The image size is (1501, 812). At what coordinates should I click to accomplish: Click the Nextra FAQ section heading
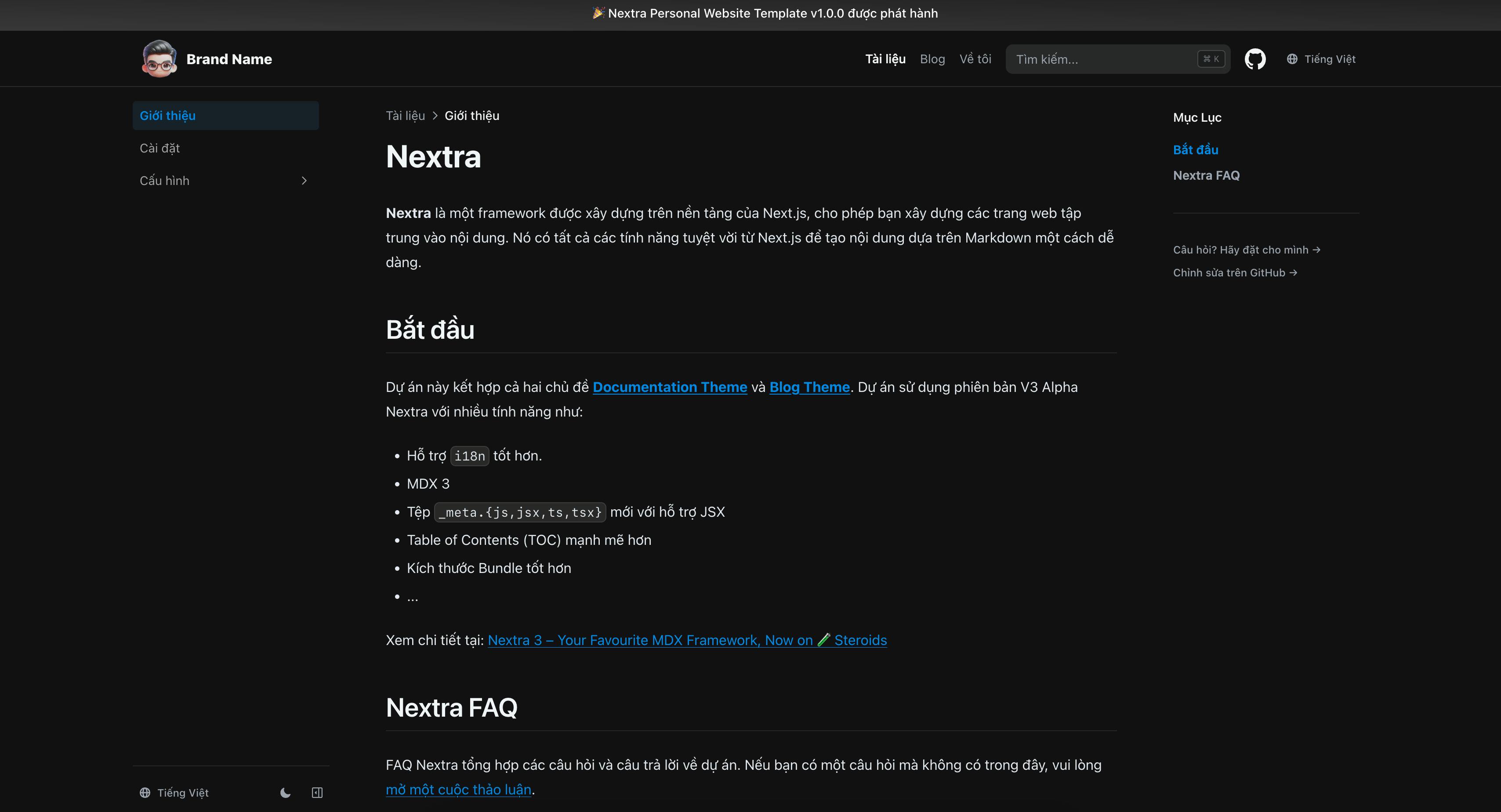pyautogui.click(x=452, y=708)
